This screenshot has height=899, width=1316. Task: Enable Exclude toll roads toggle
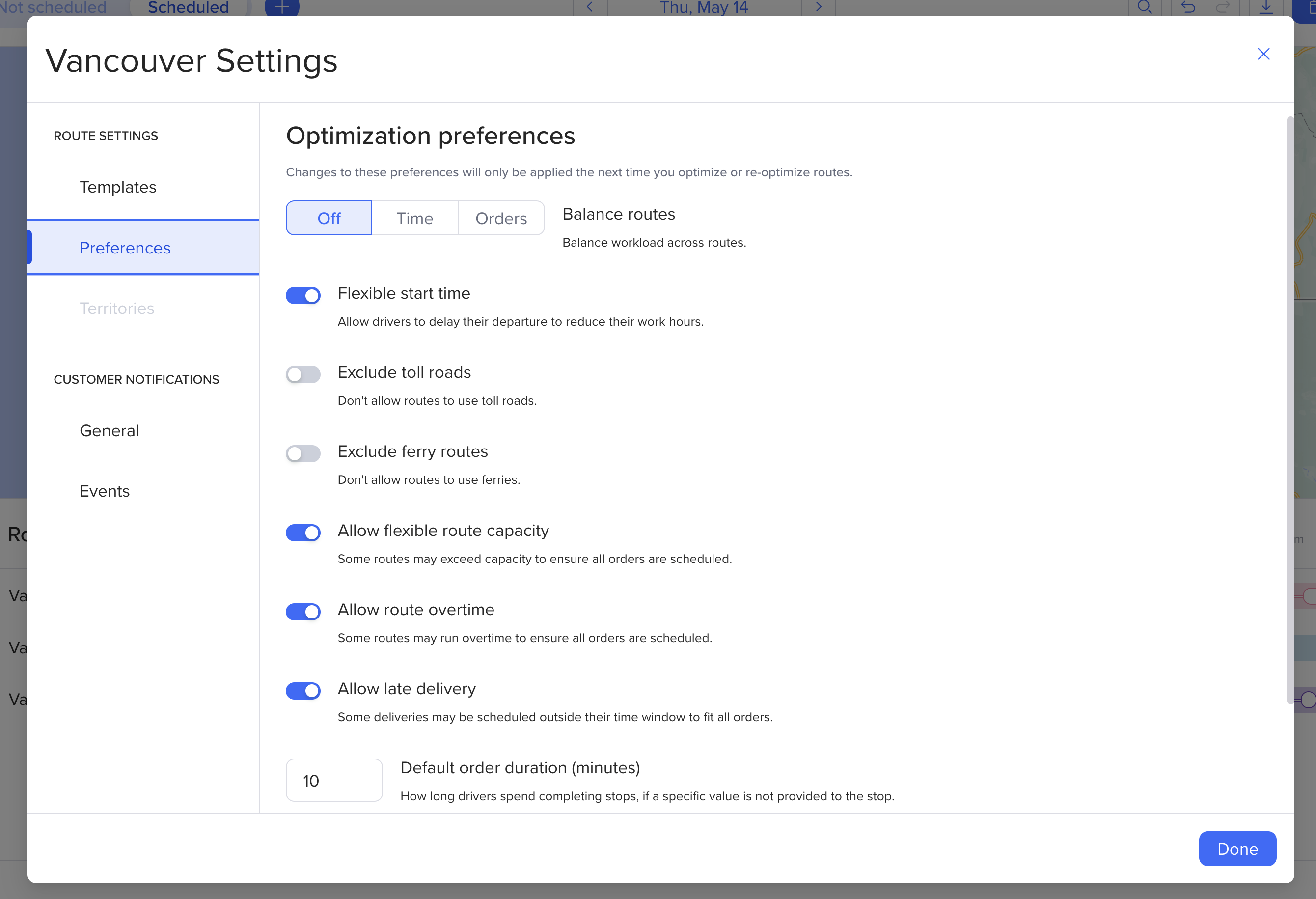303,374
